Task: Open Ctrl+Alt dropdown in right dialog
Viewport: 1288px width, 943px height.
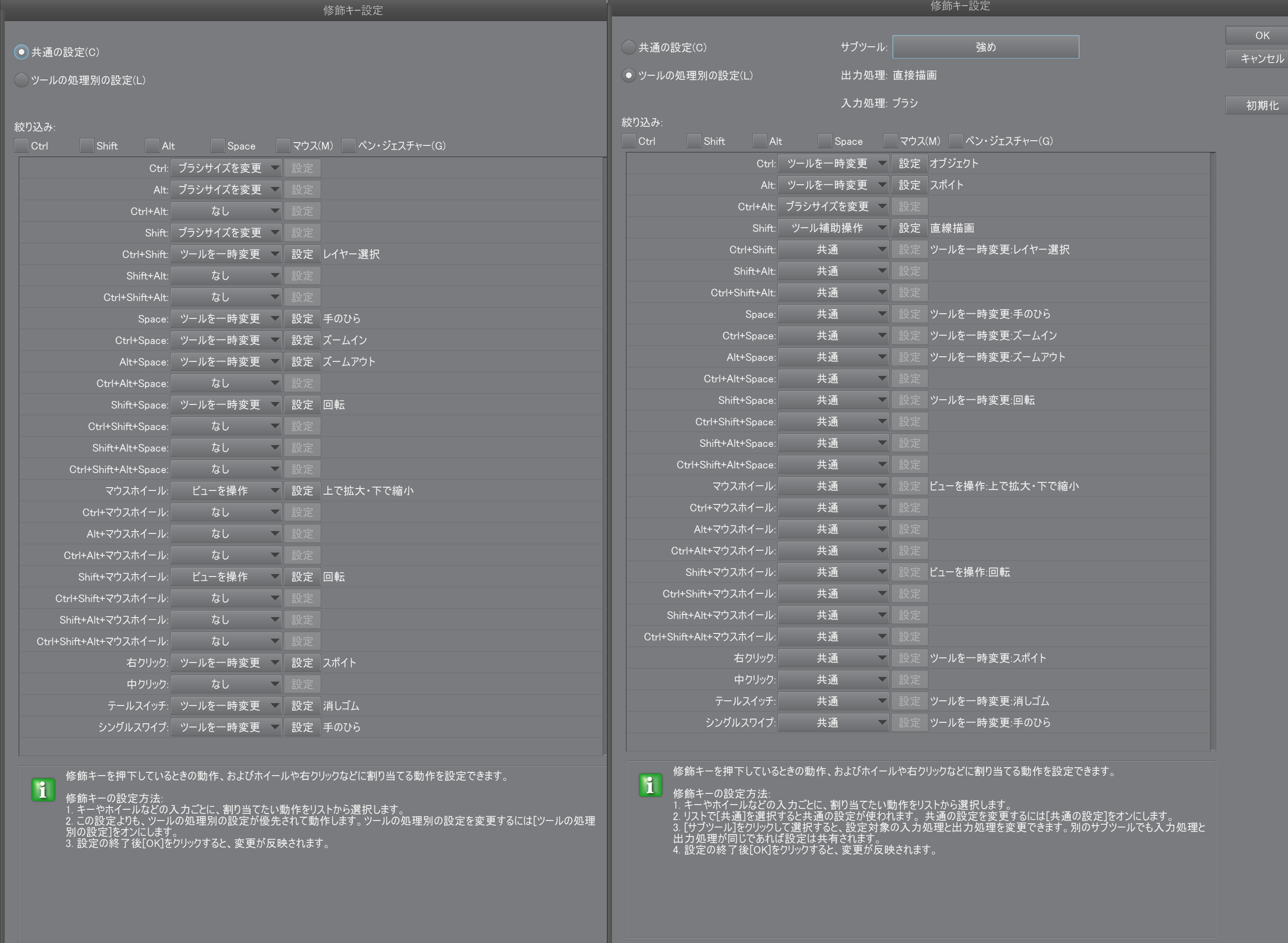Action: [833, 206]
